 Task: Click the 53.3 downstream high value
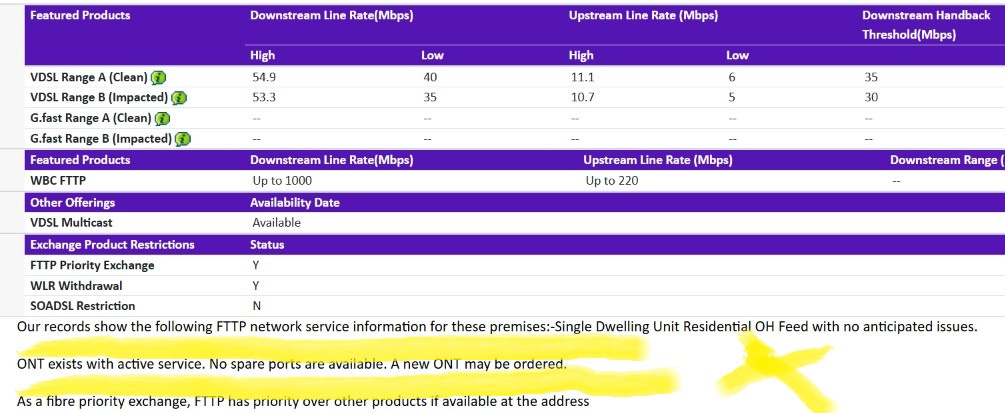265,97
